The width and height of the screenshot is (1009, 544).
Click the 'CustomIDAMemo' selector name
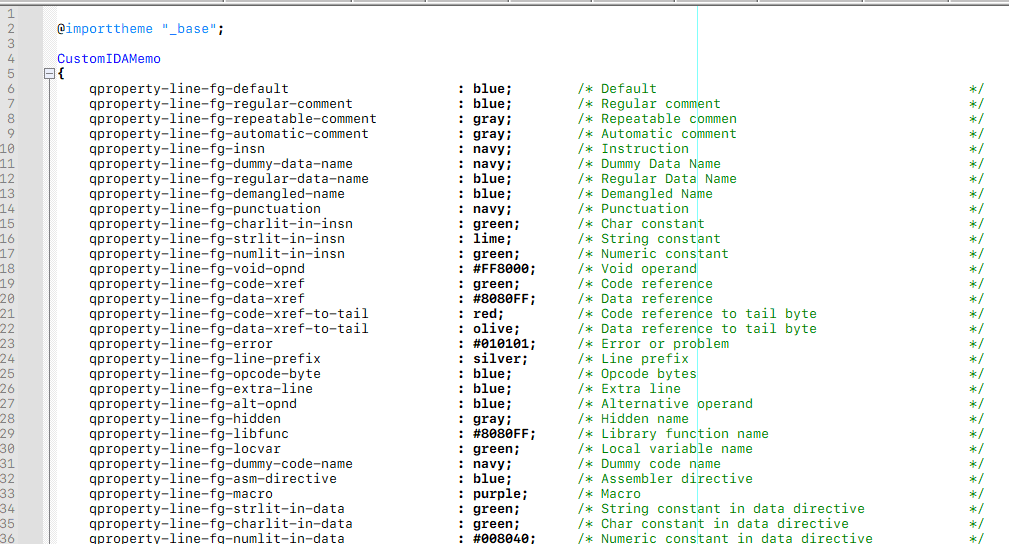(x=109, y=59)
